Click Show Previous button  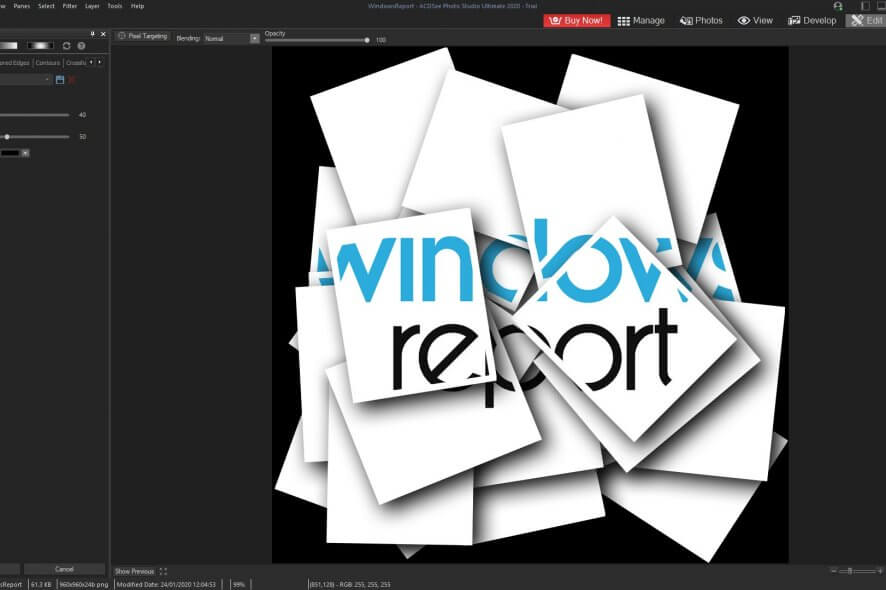click(134, 571)
